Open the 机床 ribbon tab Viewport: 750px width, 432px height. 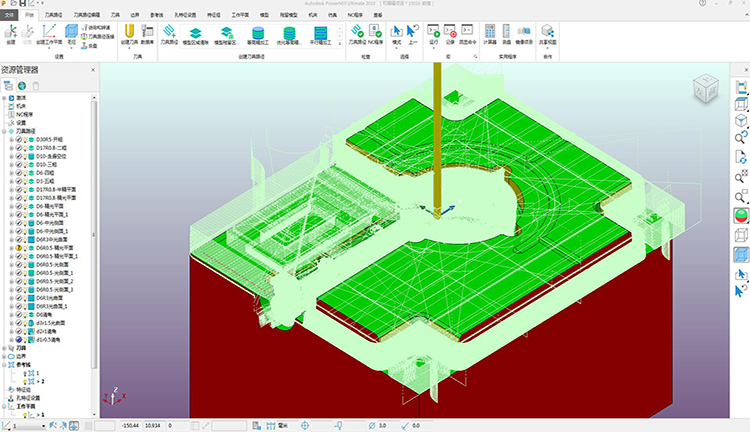(x=313, y=15)
